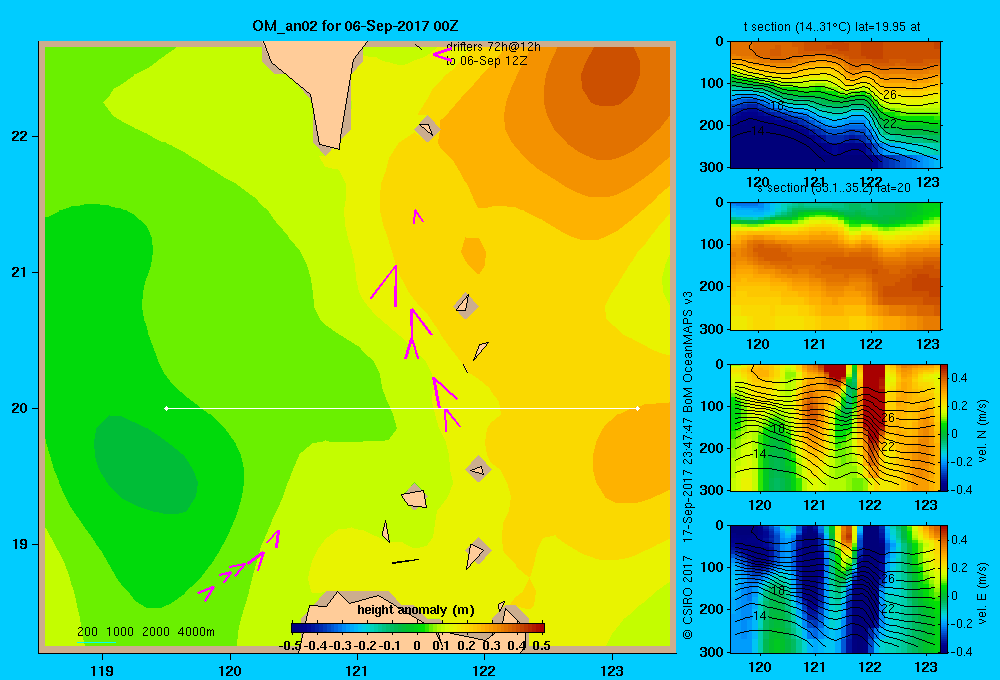Click longitude label 123 below the main map
This screenshot has width=1000, height=680.
tap(612, 670)
